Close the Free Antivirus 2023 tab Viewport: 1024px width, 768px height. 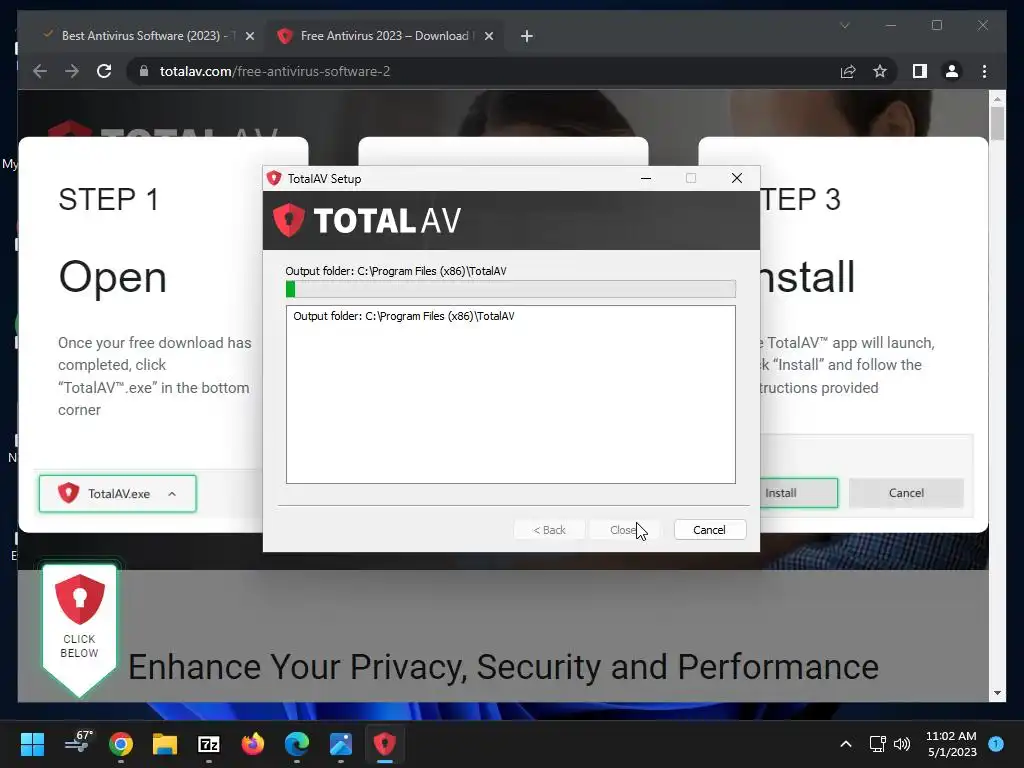pos(488,36)
